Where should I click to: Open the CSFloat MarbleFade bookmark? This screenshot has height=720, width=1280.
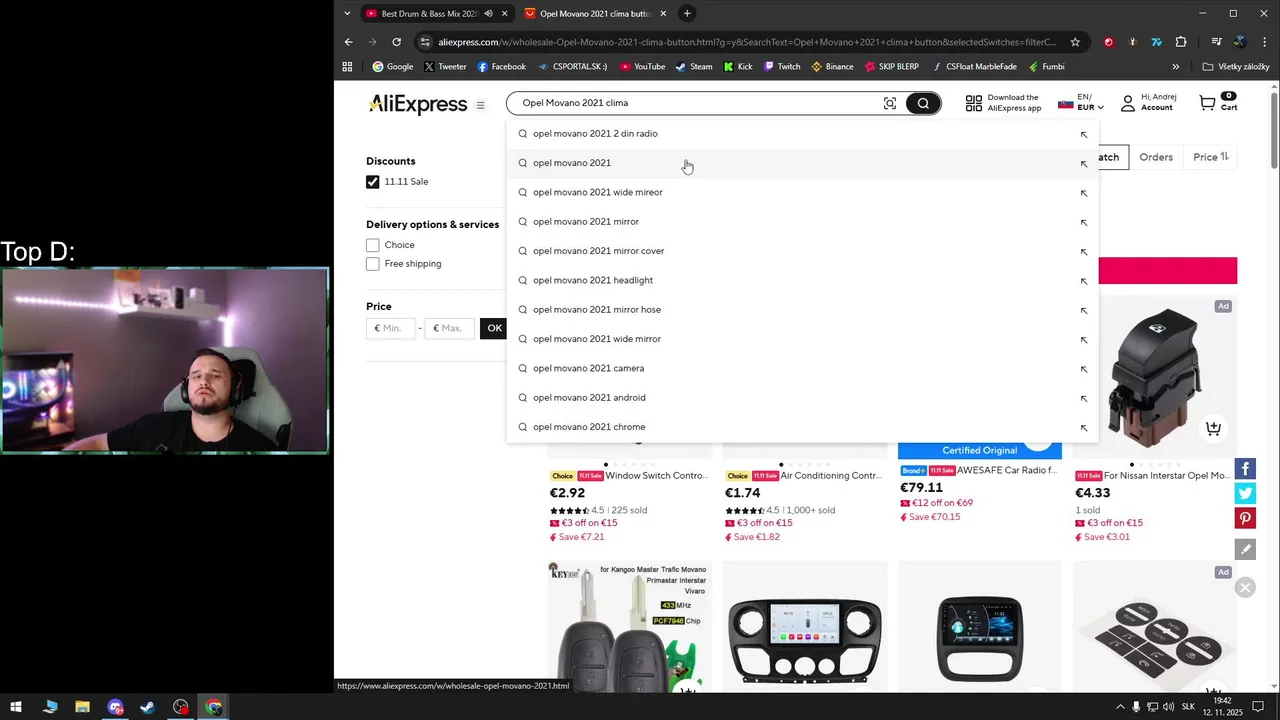pyautogui.click(x=974, y=67)
